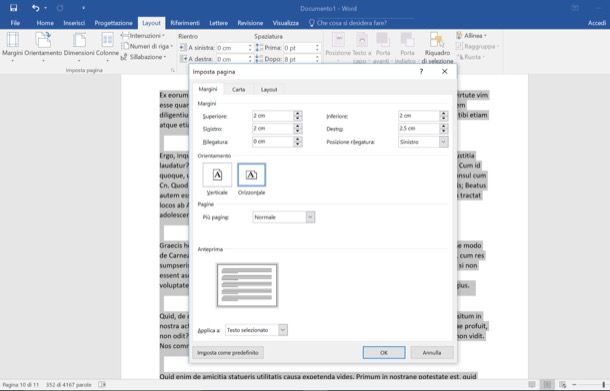Choose Verticale orientation
Screen dimensions: 610x391
217,179
